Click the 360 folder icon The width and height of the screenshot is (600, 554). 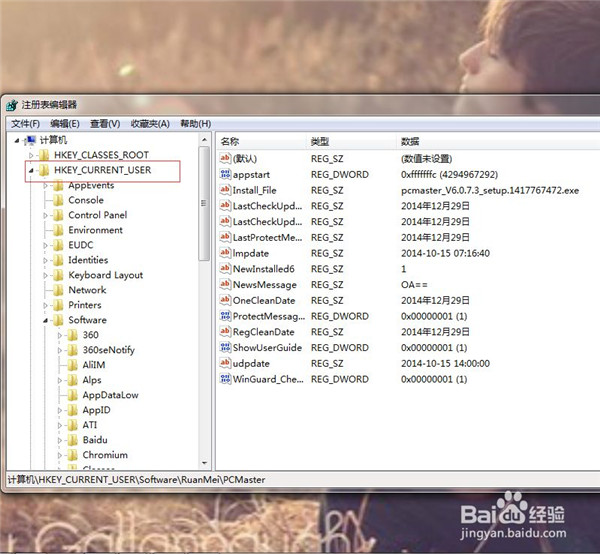(72, 335)
